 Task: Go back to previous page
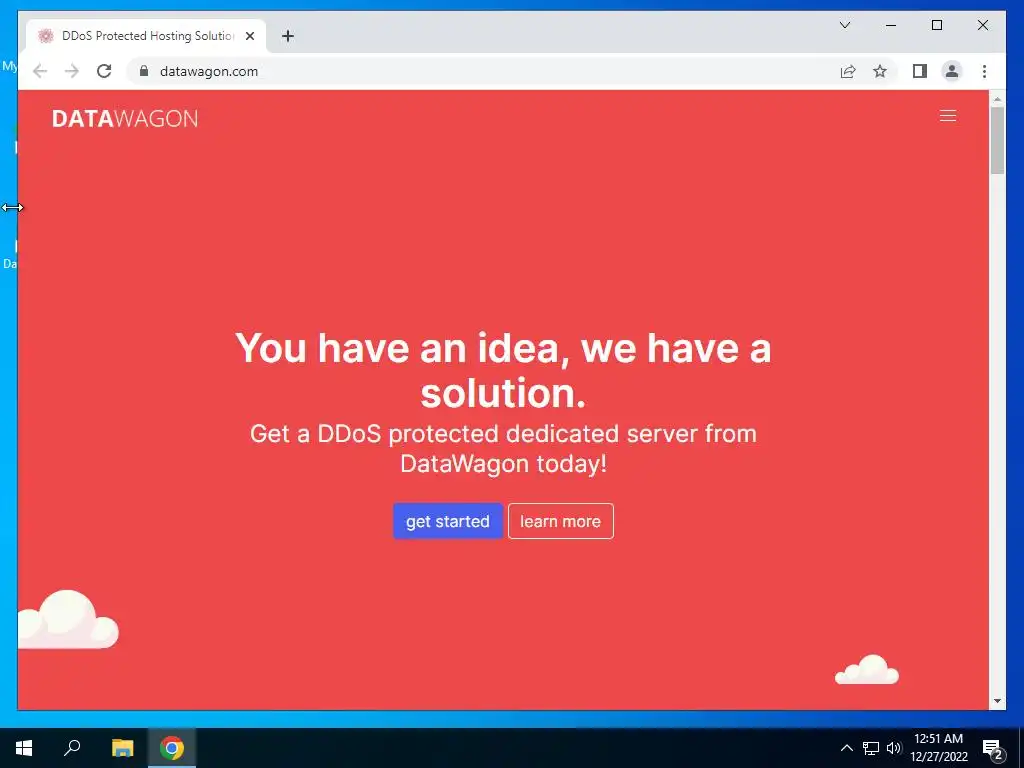(x=40, y=71)
